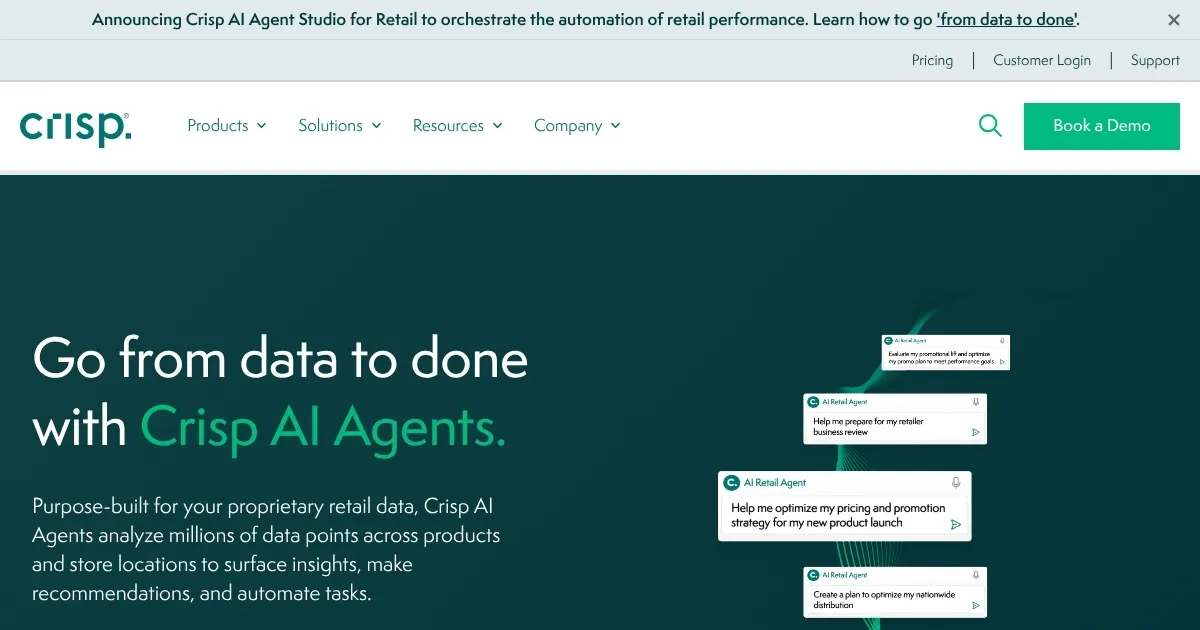Open the site search magnifier icon
This screenshot has width=1200, height=630.
click(x=990, y=126)
